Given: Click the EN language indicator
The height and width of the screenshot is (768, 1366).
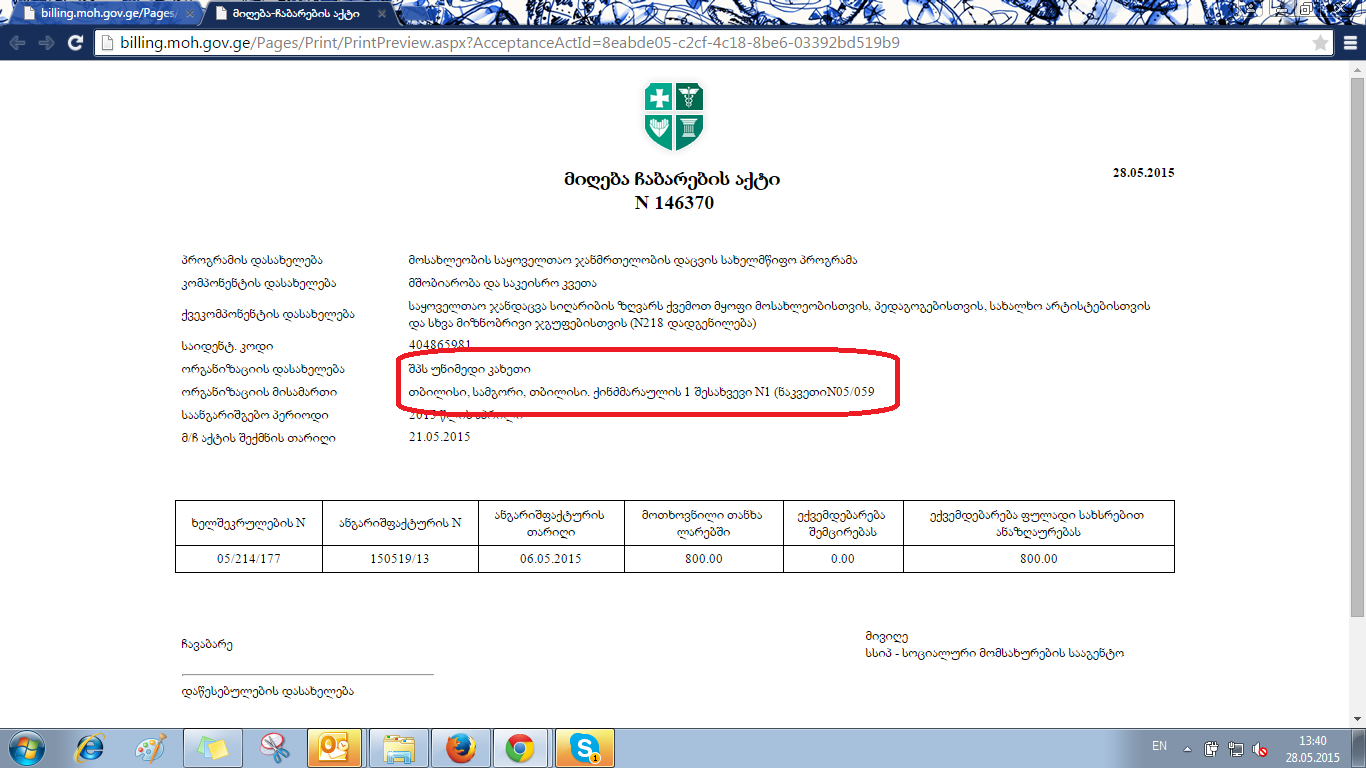Looking at the screenshot, I should (x=1159, y=747).
